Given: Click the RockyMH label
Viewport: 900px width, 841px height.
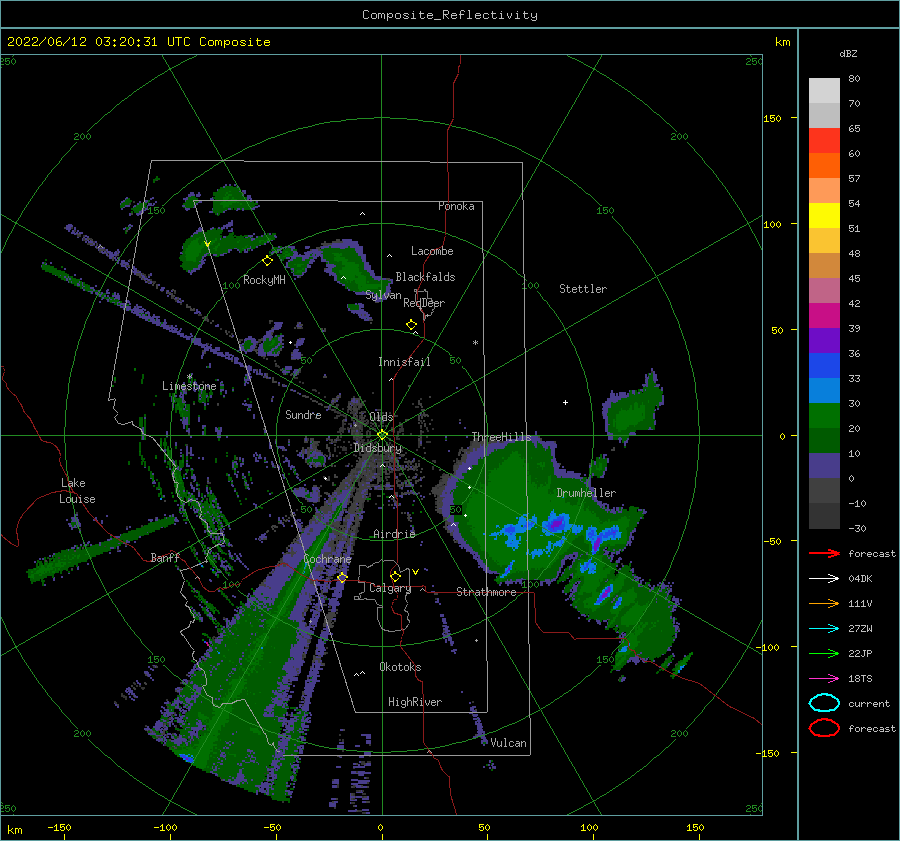Looking at the screenshot, I should point(264,280).
